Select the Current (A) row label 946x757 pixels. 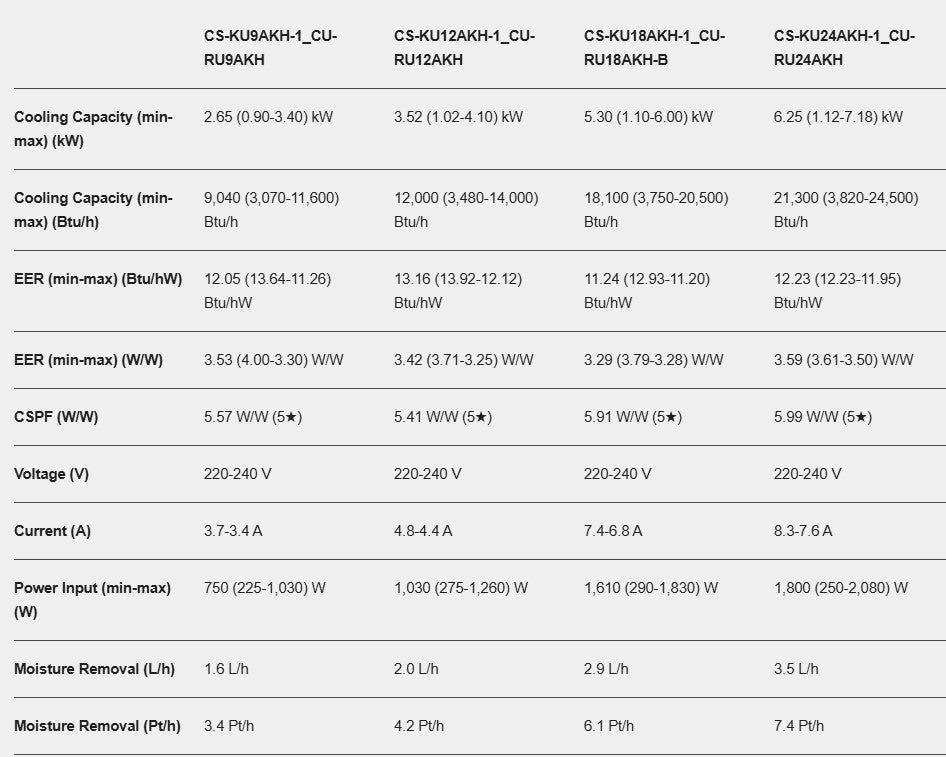pyautogui.click(x=52, y=531)
